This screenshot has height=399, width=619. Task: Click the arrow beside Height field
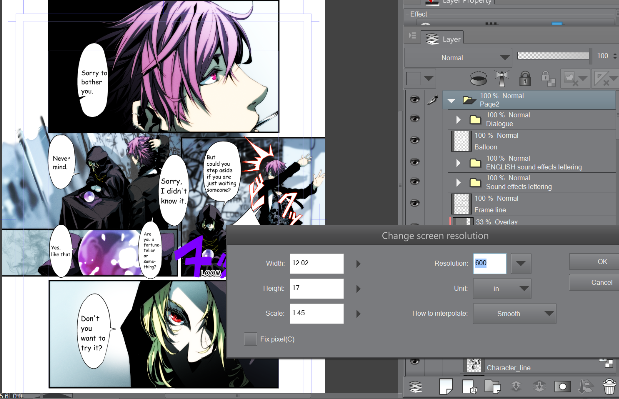(x=358, y=289)
